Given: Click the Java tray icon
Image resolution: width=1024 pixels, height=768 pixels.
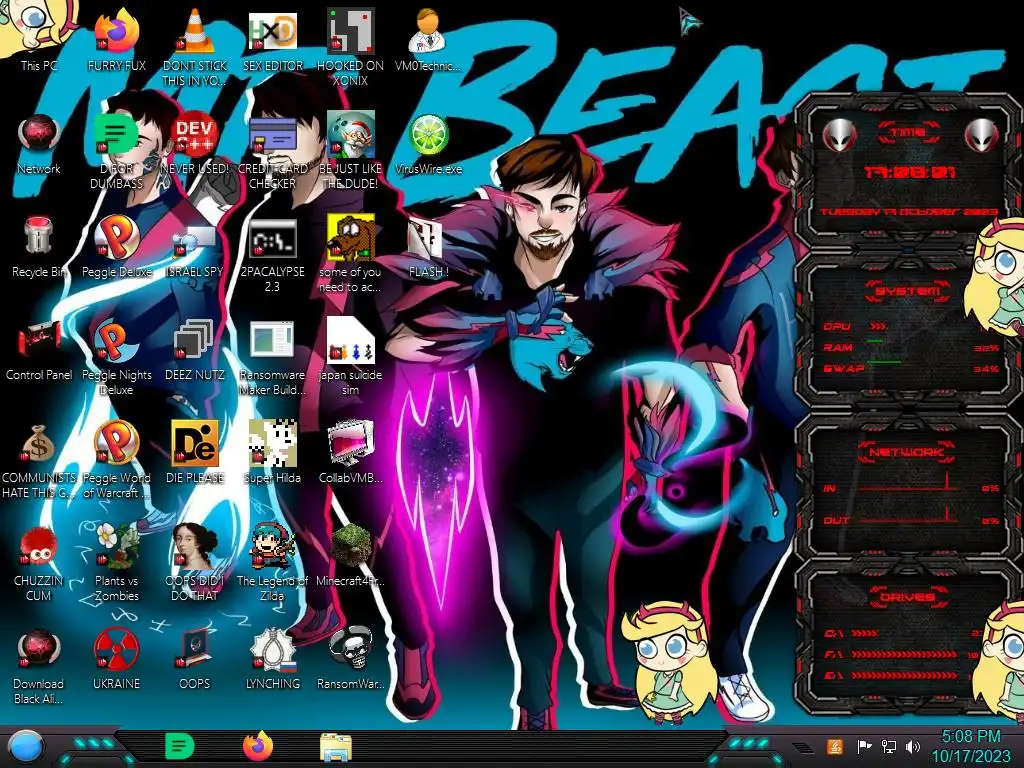Looking at the screenshot, I should (835, 746).
